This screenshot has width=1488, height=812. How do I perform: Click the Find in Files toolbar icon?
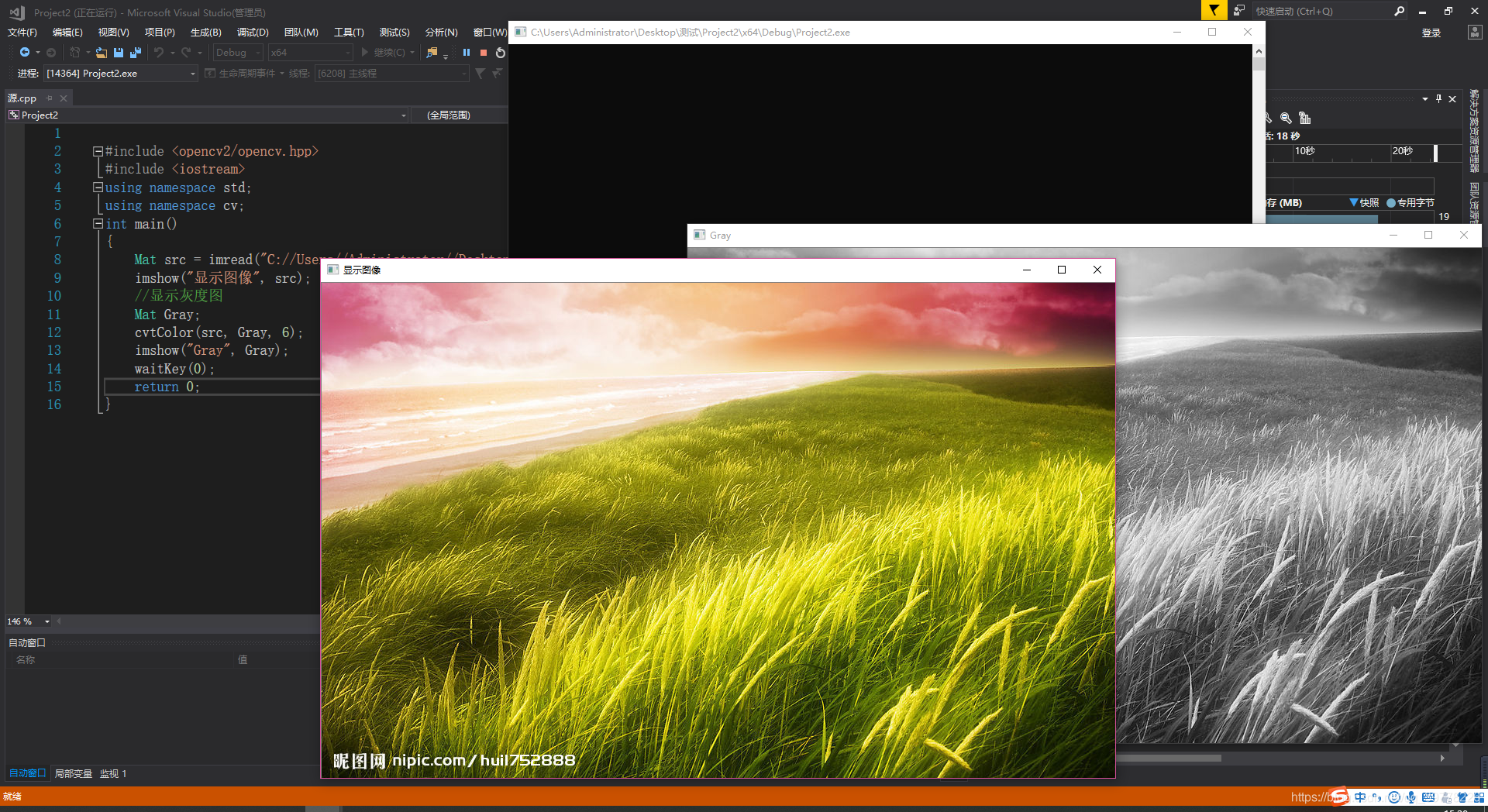(x=432, y=52)
